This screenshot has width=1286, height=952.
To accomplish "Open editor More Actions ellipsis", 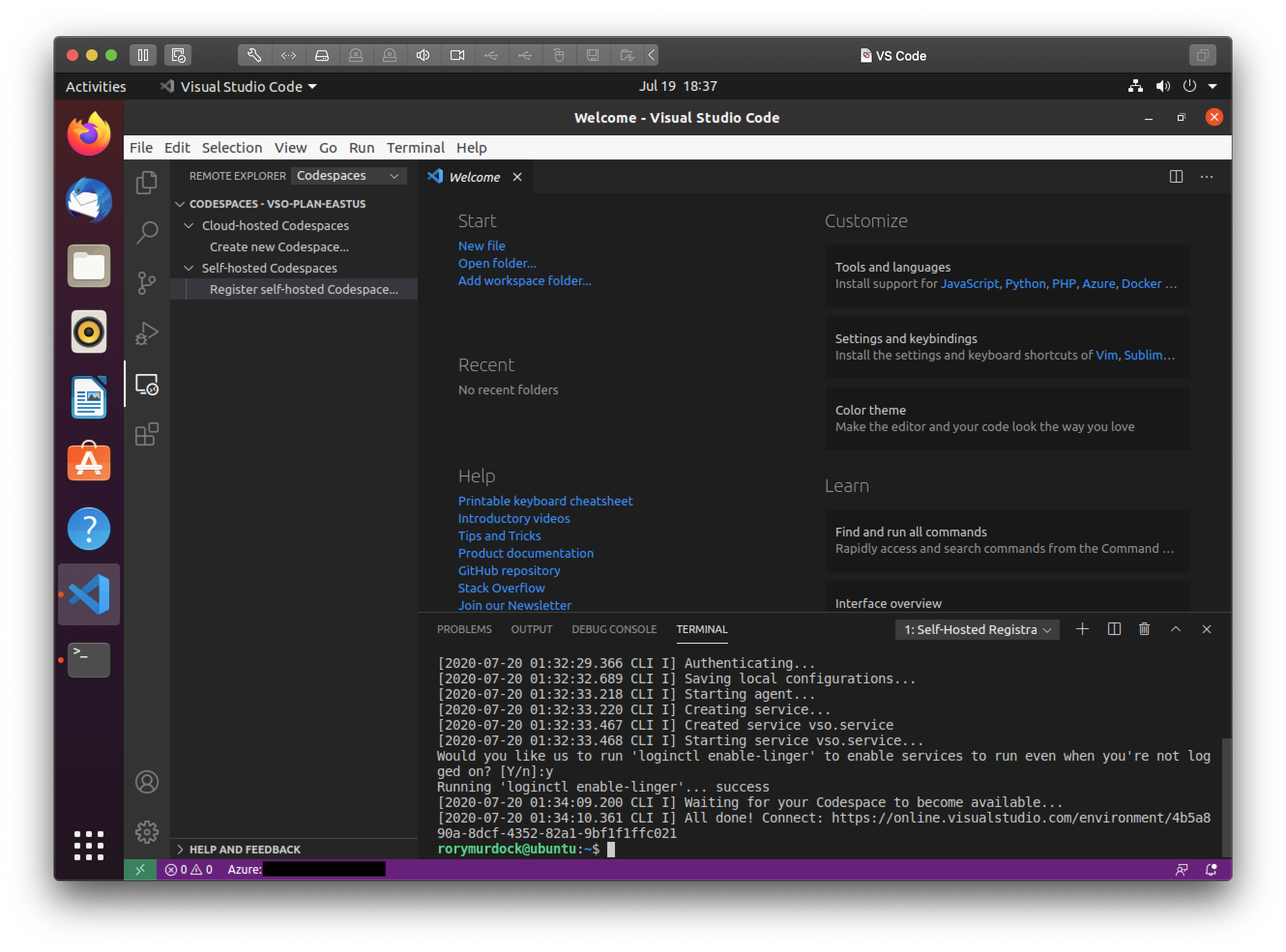I will point(1206,177).
